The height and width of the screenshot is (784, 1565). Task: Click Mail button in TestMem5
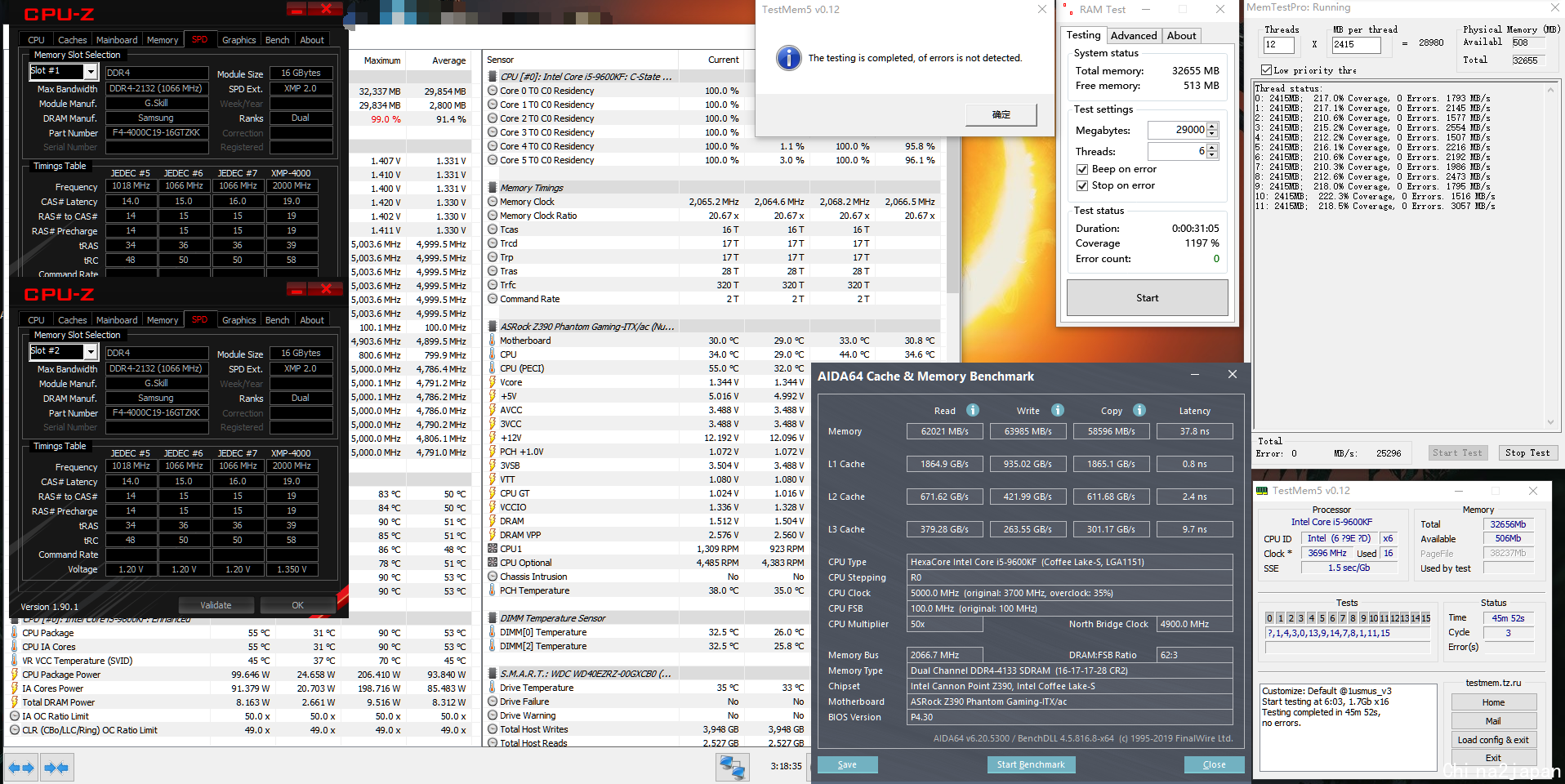1493,721
